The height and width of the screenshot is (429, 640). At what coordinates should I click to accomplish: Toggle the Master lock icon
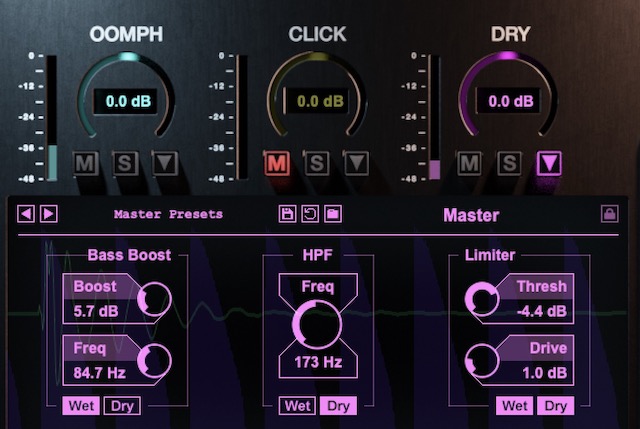click(610, 214)
